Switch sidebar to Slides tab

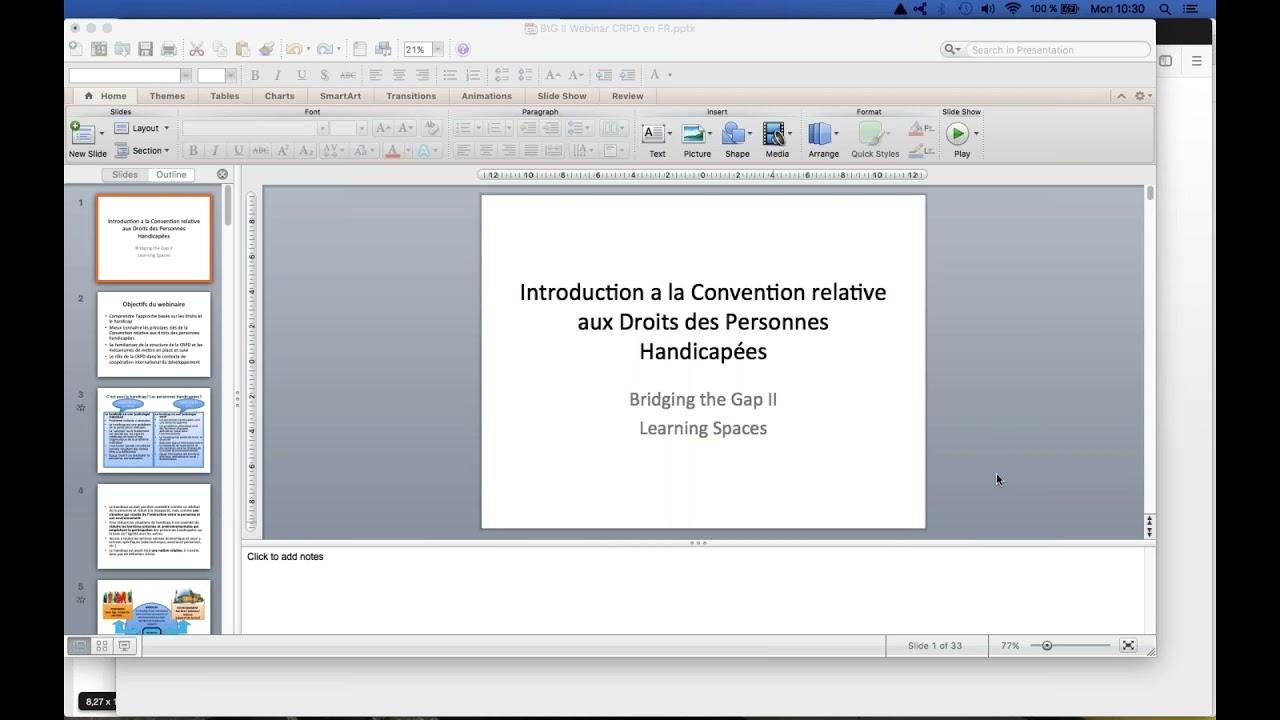[125, 174]
